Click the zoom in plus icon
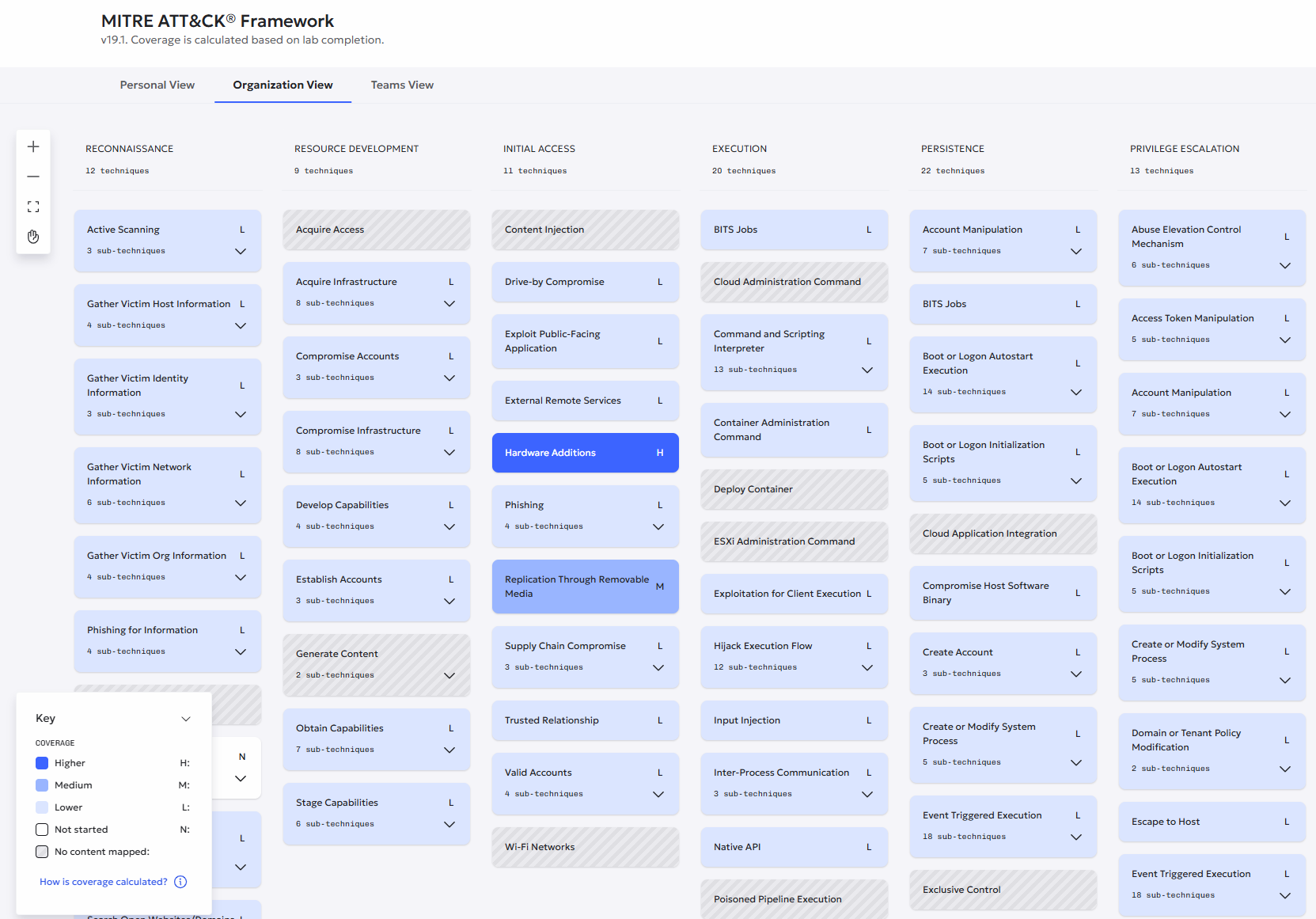The height and width of the screenshot is (919, 1316). click(x=33, y=146)
